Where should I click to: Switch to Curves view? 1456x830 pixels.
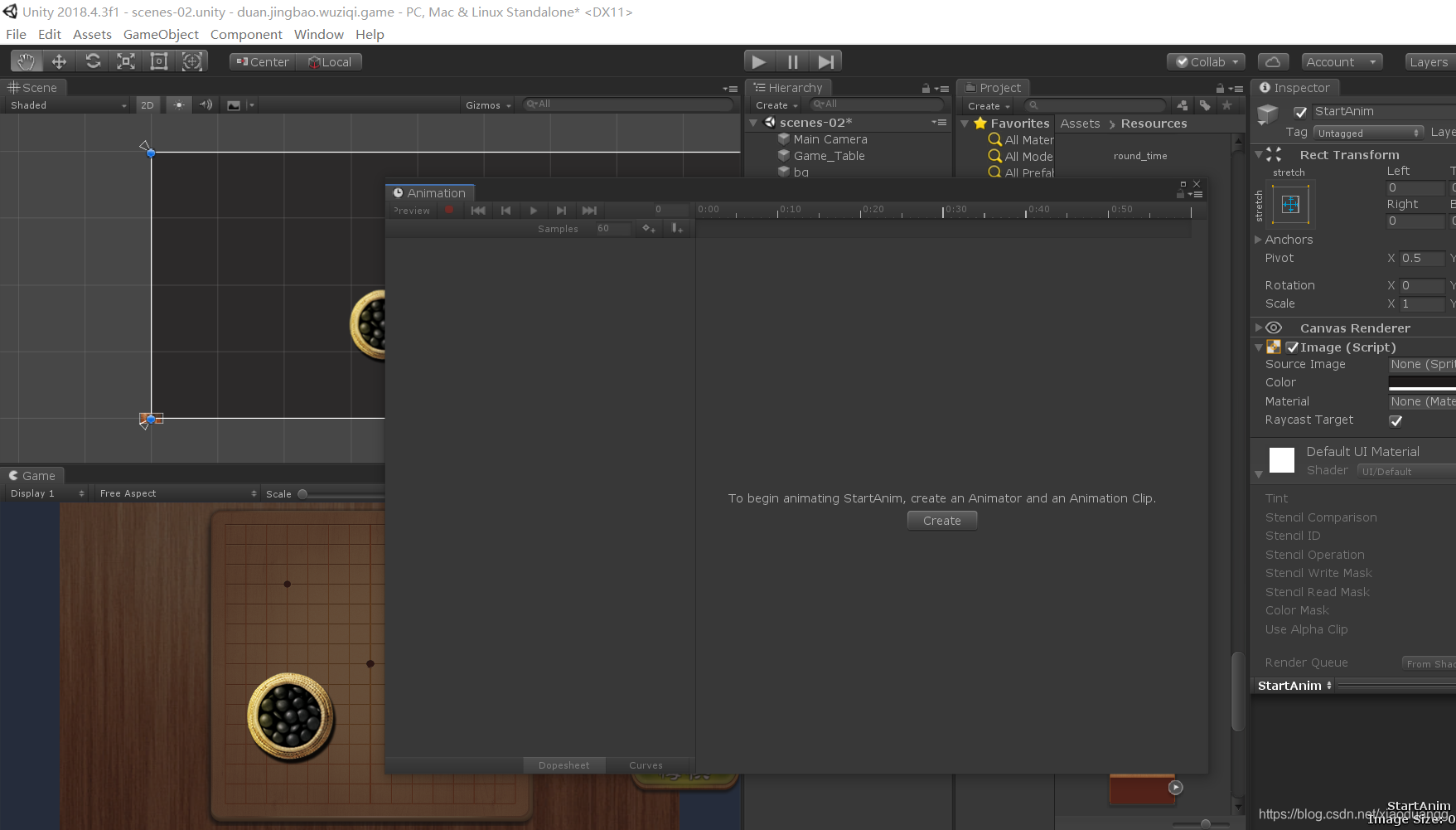(x=646, y=765)
